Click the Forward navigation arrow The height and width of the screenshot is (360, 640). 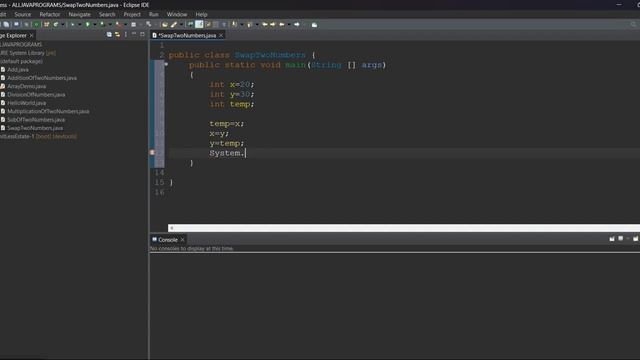[x=297, y=24]
